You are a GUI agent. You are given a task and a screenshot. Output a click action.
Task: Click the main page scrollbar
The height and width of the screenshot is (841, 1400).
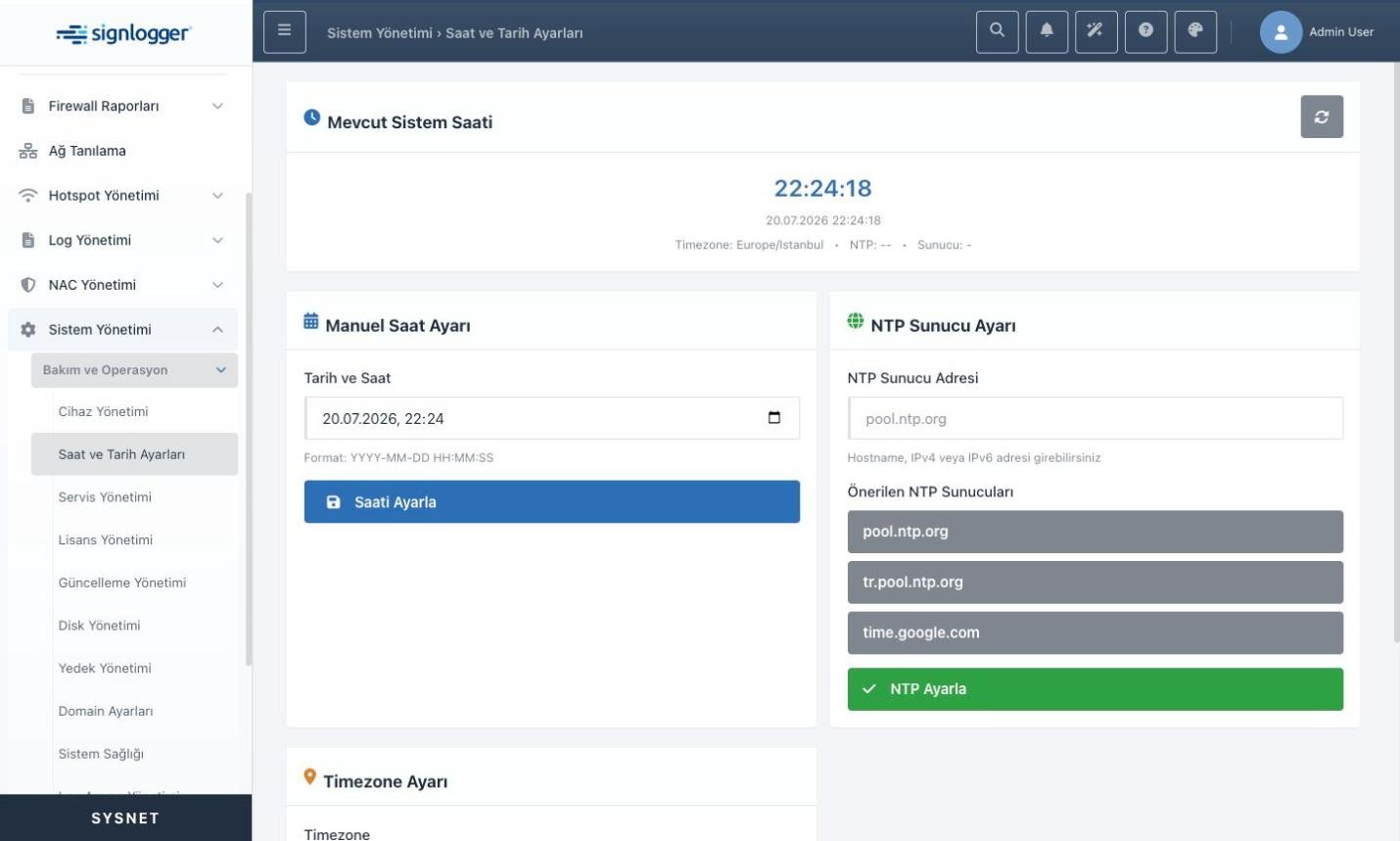click(x=1395, y=352)
